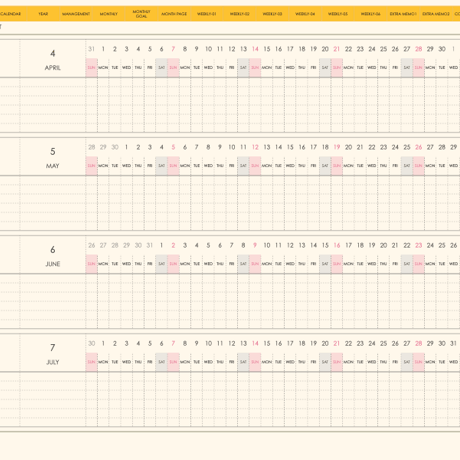Screen dimensions: 460x460
Task: Open the WEEKLY-03 tab
Action: tap(272, 14)
